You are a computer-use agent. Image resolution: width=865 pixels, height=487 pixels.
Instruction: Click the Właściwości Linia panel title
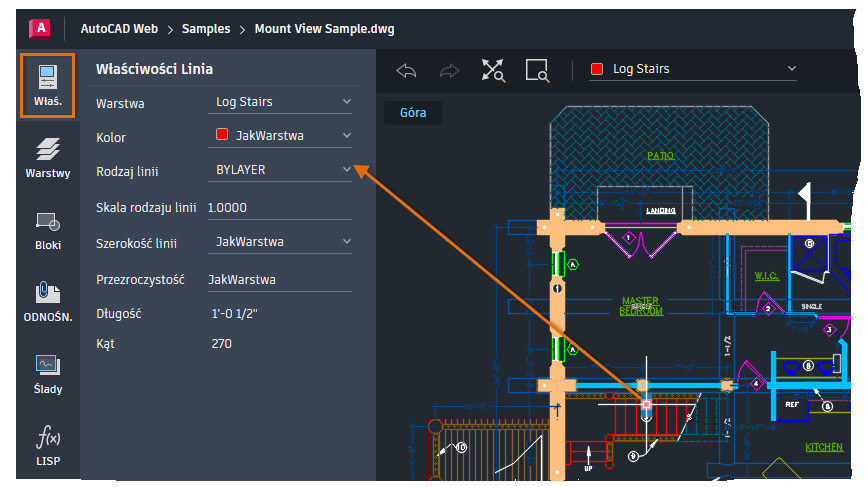154,69
